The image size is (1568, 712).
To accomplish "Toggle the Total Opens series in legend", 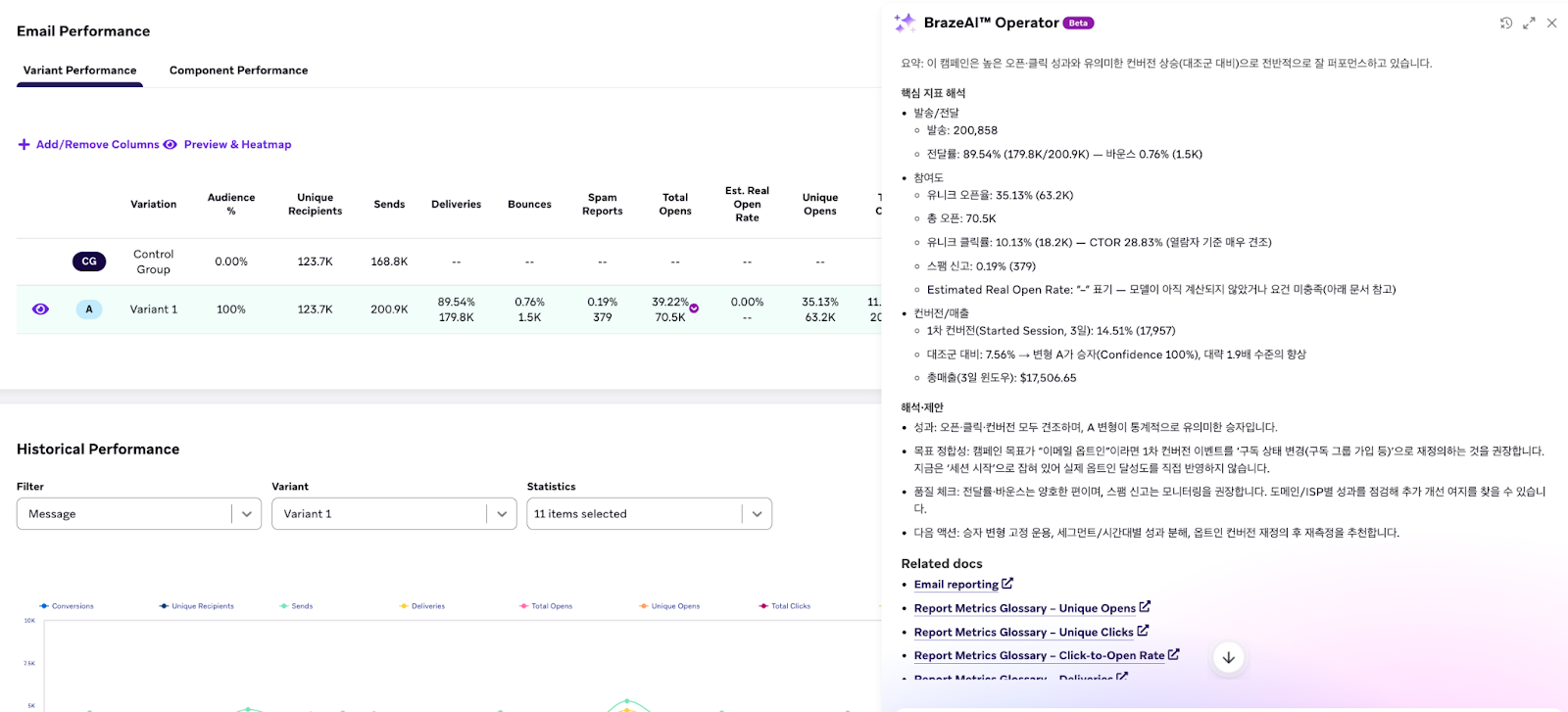I will tap(546, 606).
